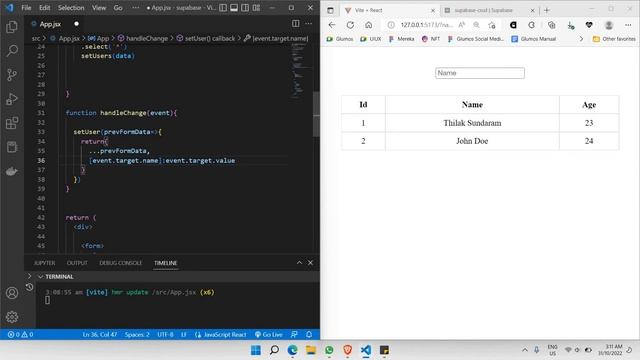Click App.jsx in the breadcrumb path
Screen dimensions: 640x360
click(x=69, y=38)
